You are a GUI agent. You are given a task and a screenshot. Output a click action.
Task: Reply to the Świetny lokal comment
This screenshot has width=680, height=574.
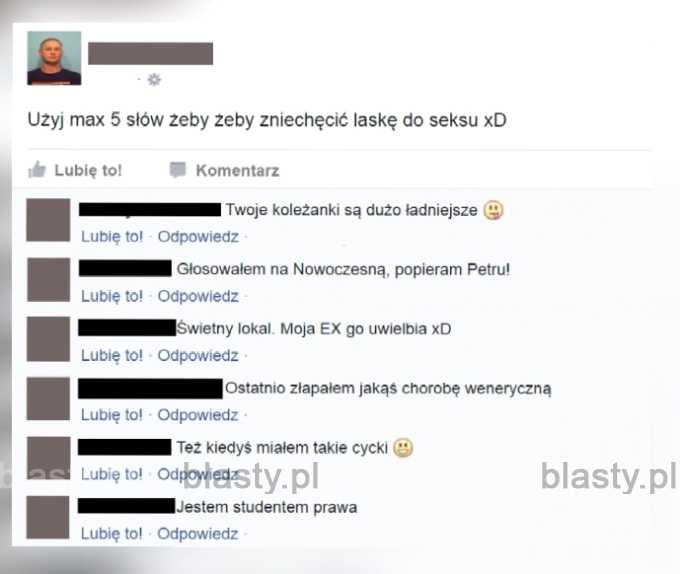point(198,355)
